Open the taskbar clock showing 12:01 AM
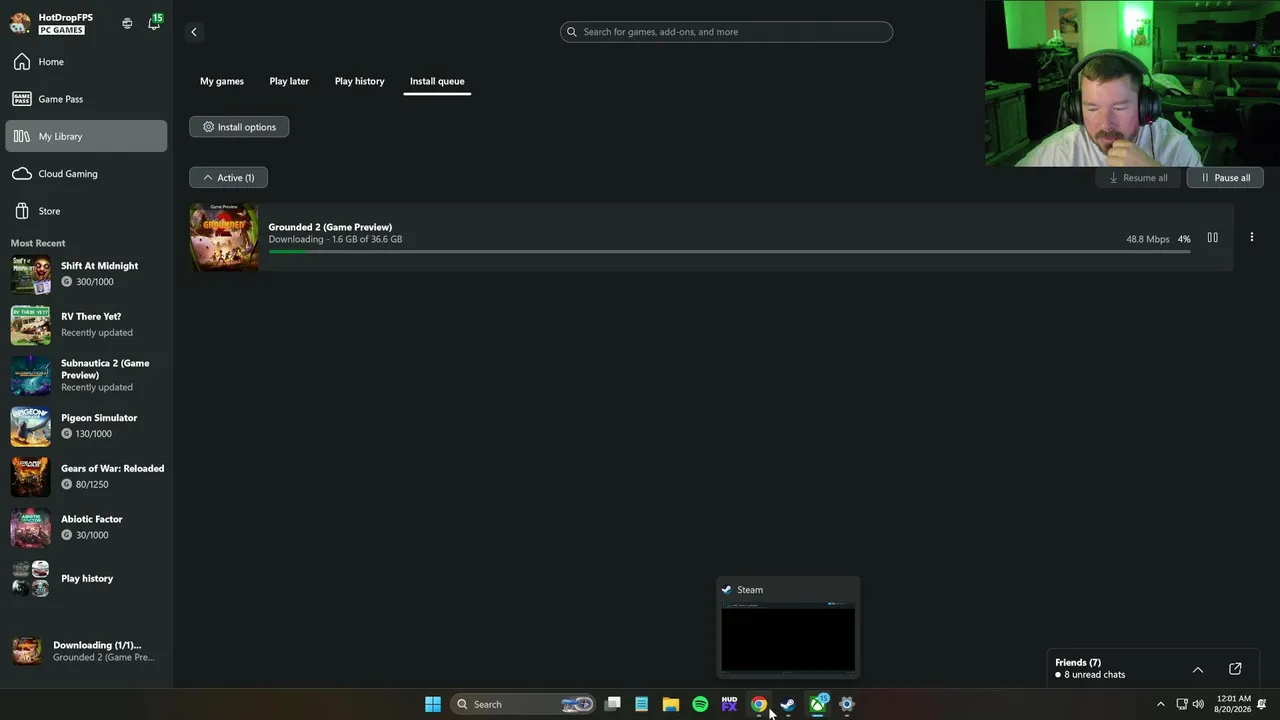The width and height of the screenshot is (1280, 720). click(1231, 704)
